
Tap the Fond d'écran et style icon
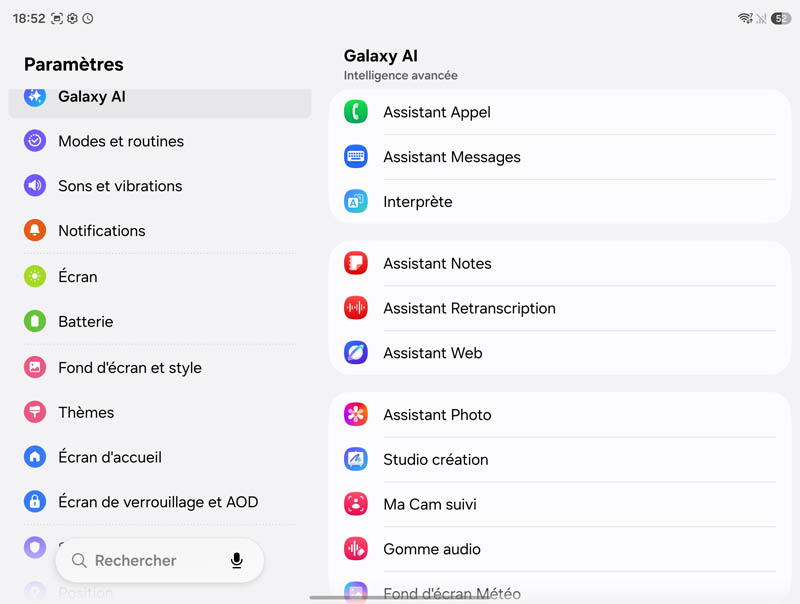tap(35, 367)
